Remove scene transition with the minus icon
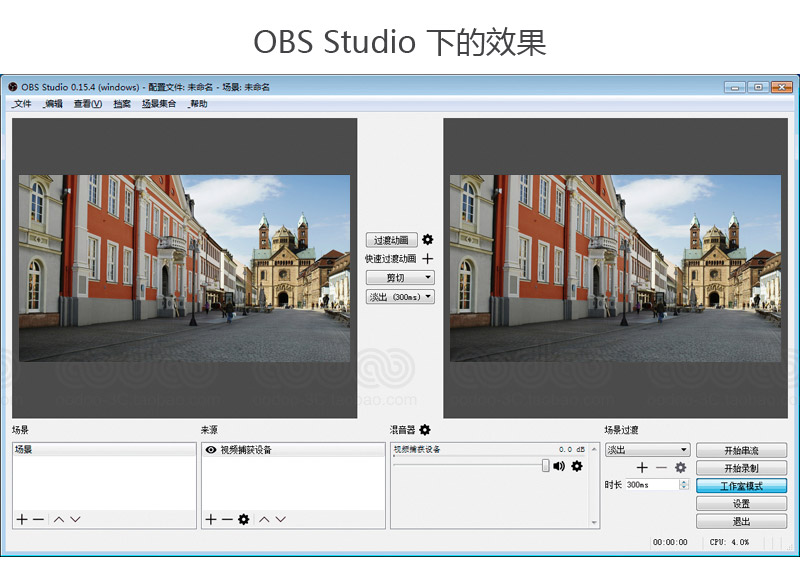800x578 pixels. [661, 467]
